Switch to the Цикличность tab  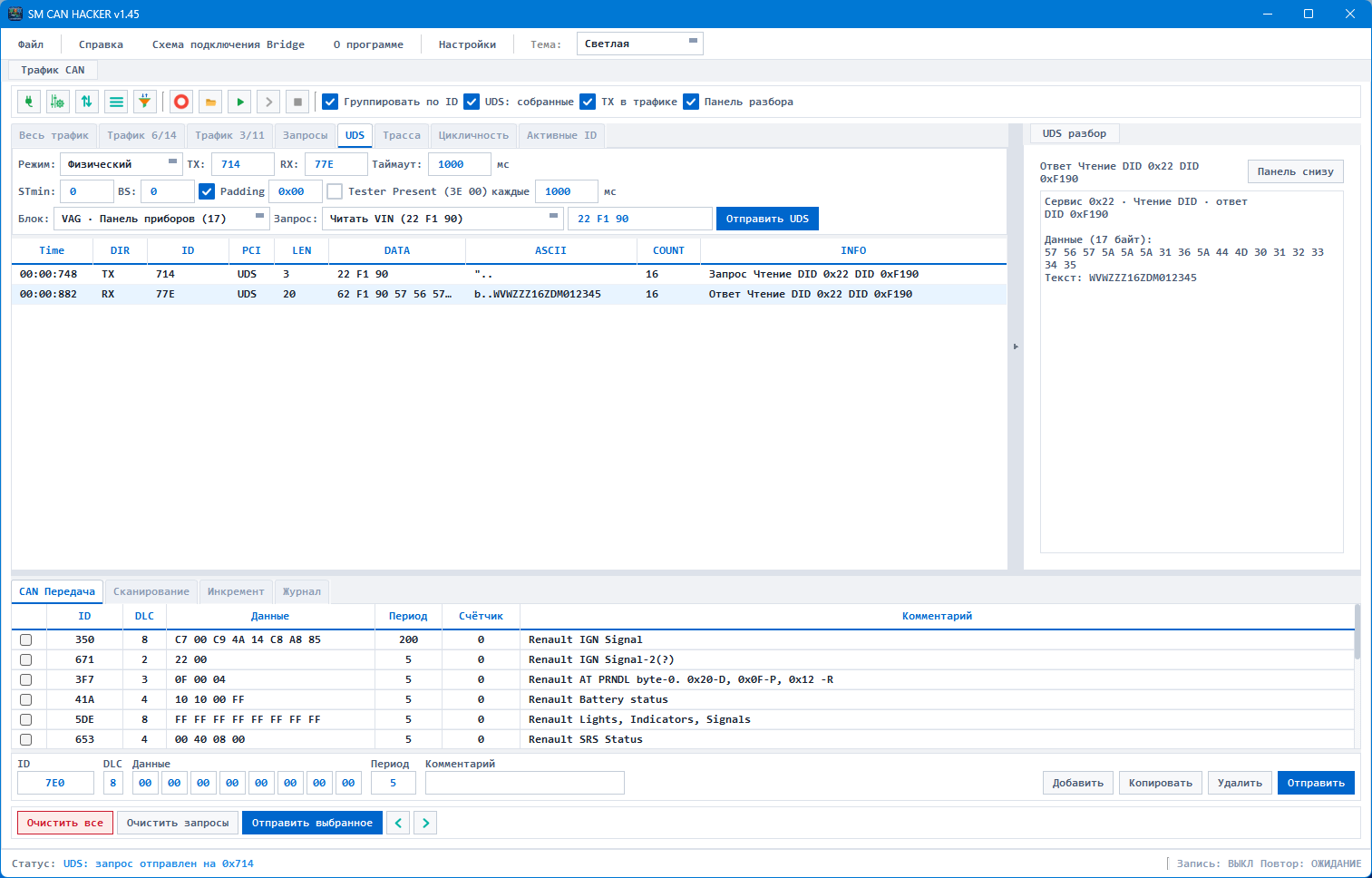click(474, 135)
